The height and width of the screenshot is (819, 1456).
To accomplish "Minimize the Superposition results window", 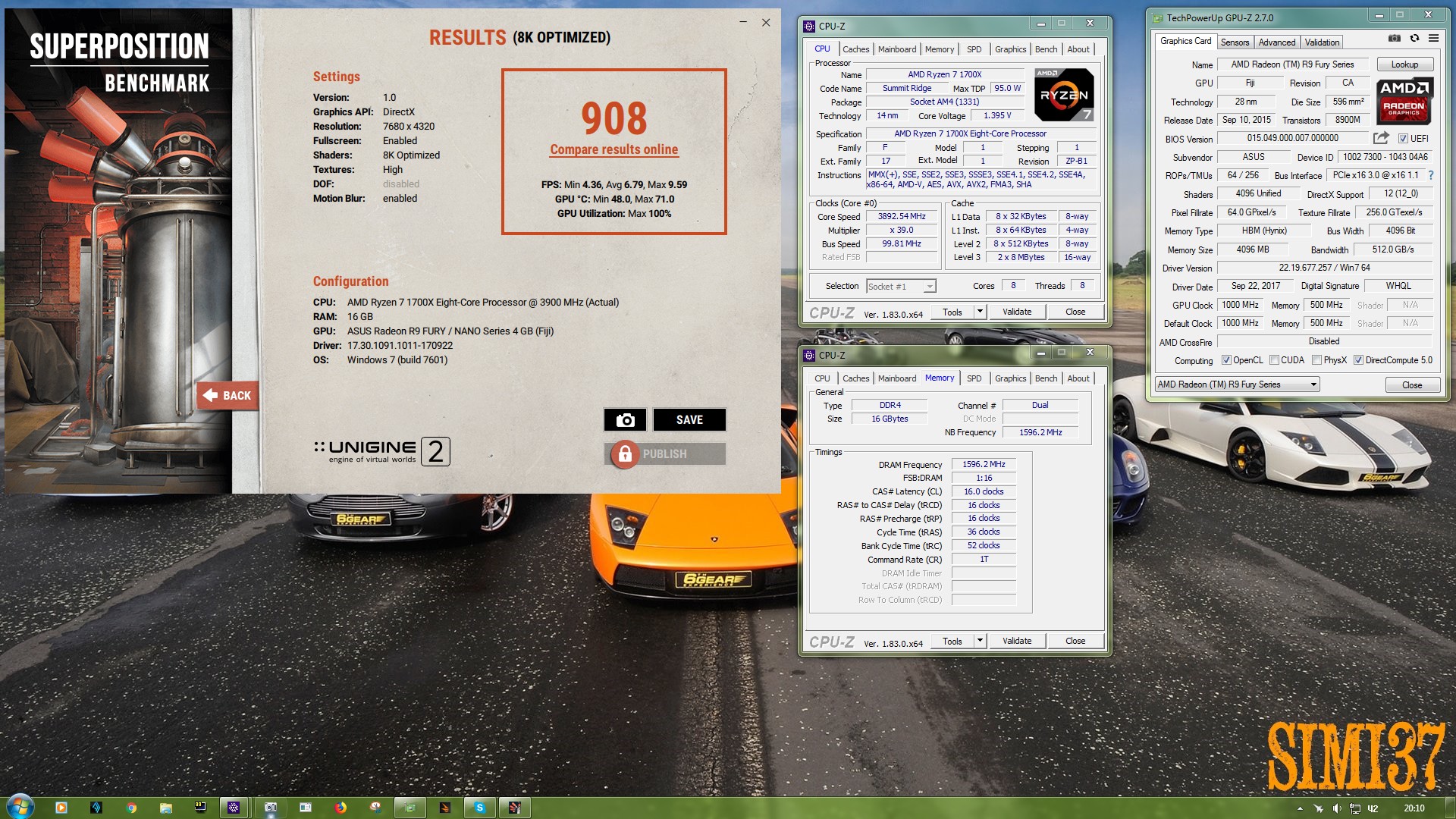I will (743, 23).
